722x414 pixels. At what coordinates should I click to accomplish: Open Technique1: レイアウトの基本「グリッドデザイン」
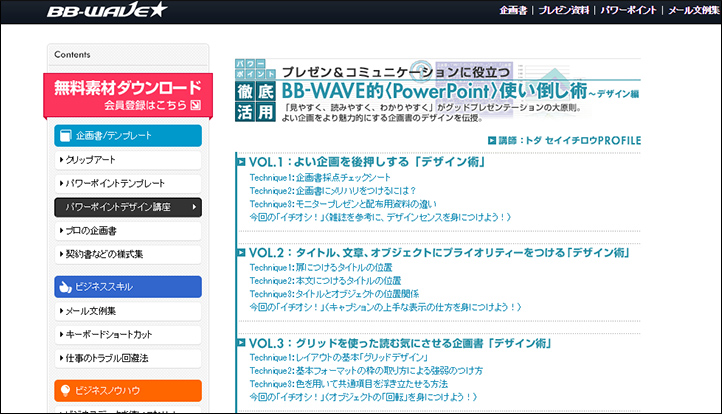(339, 357)
